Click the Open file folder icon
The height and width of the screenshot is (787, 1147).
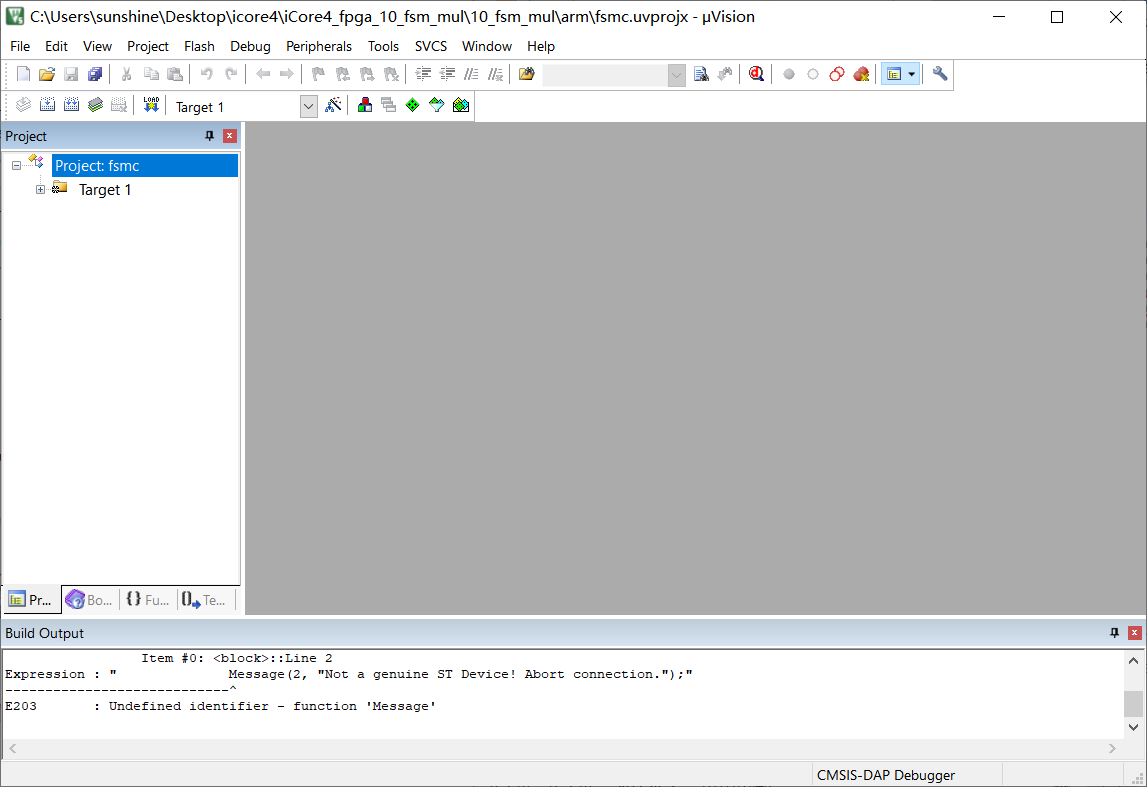tap(47, 74)
